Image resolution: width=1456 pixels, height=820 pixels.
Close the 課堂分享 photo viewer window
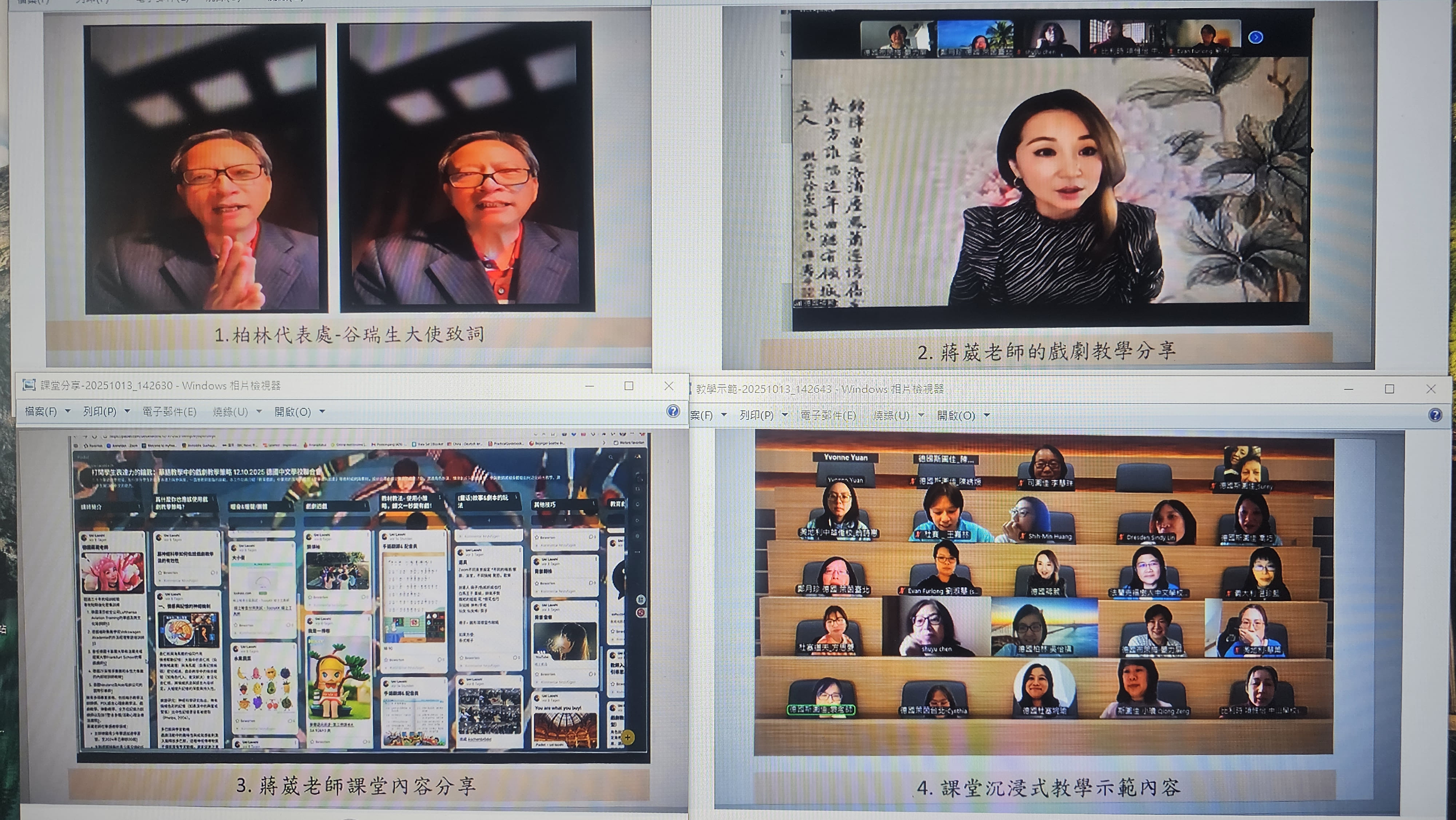669,386
